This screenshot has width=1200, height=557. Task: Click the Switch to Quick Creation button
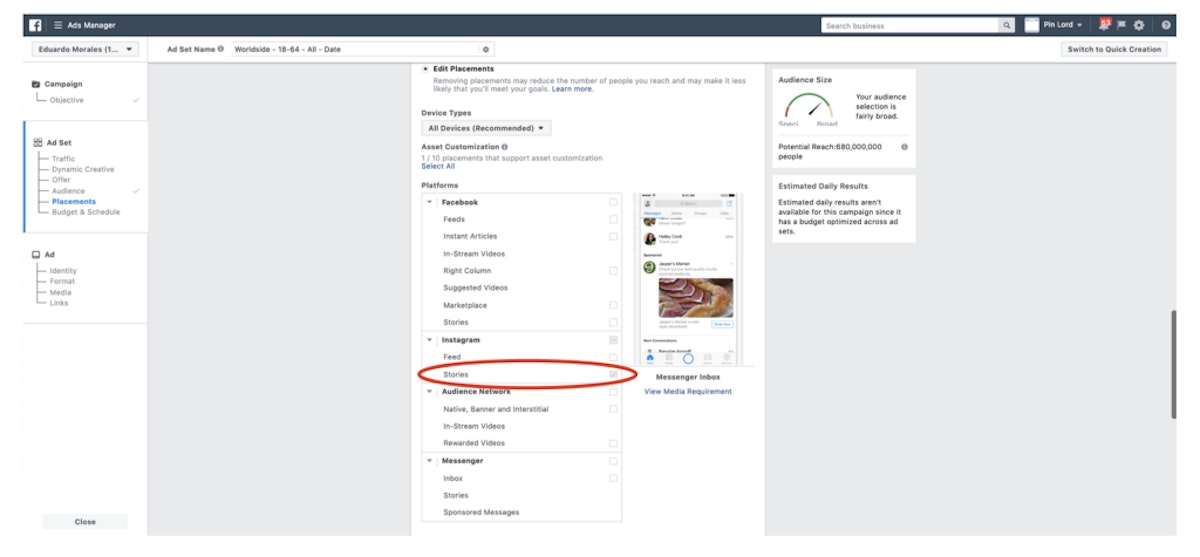coord(1114,49)
